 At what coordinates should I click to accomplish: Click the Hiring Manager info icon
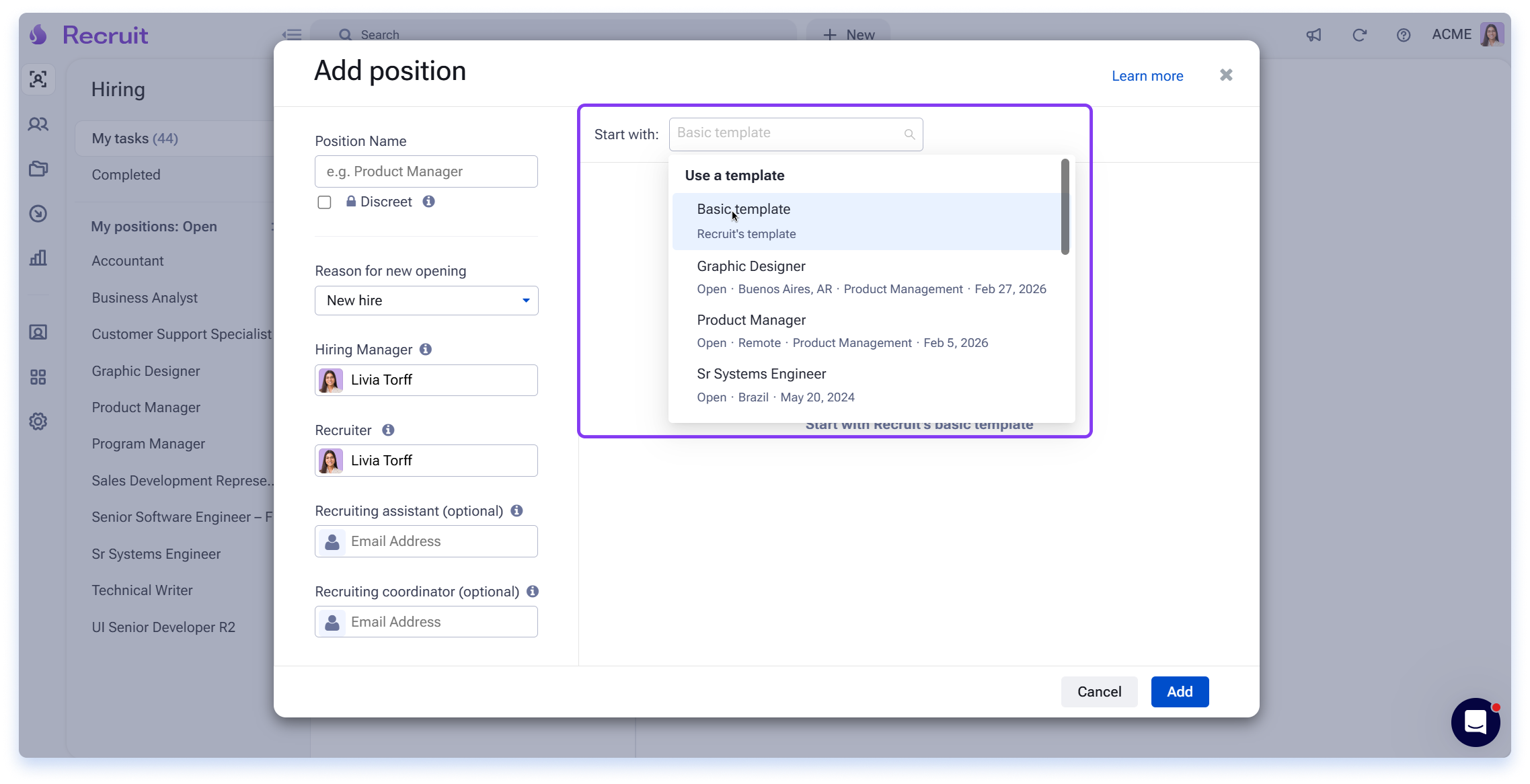coord(426,349)
